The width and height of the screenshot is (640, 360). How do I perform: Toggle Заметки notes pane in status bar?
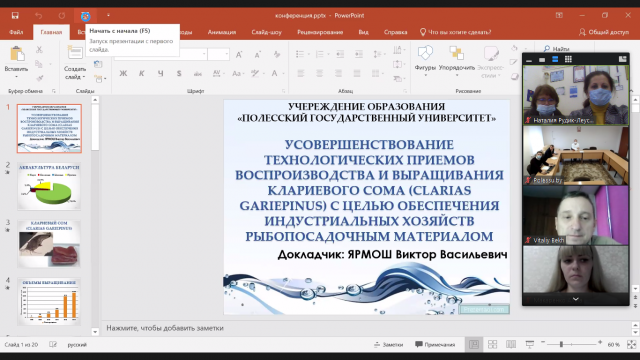(x=388, y=344)
